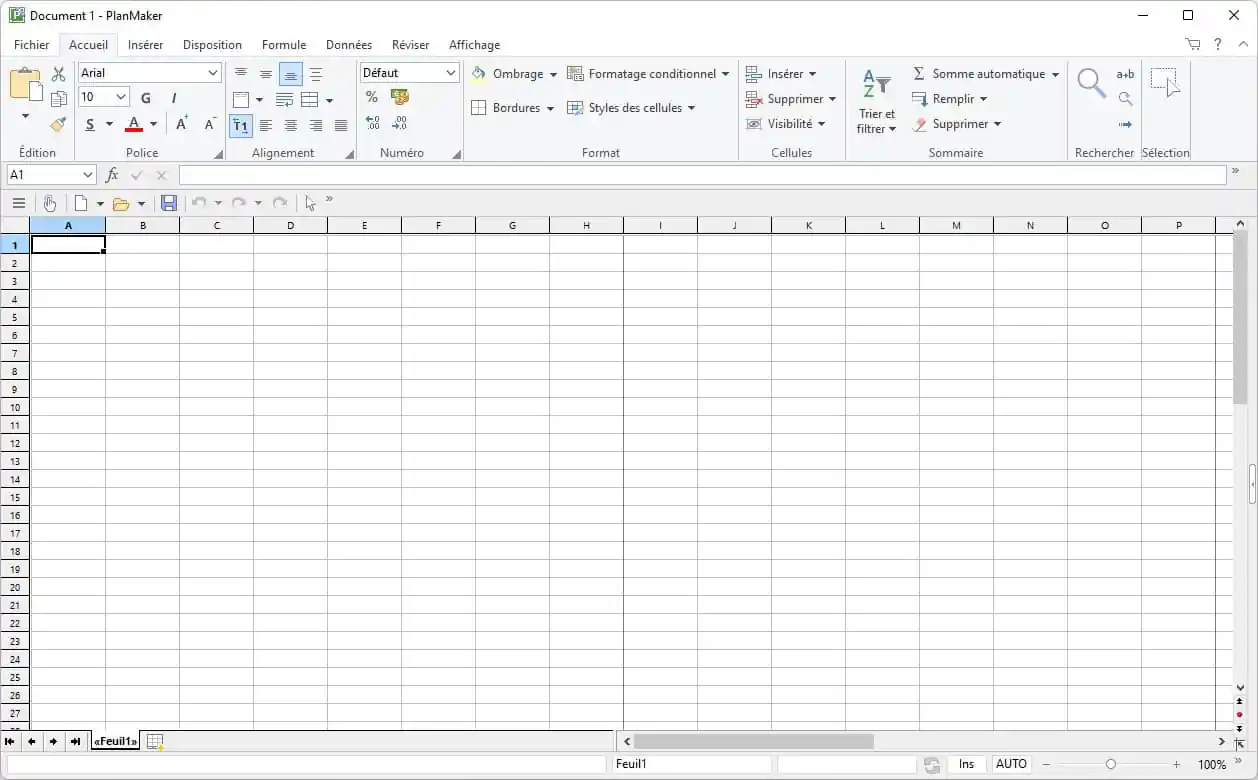Click the font color red A swatch
The image size is (1258, 780).
click(134, 125)
